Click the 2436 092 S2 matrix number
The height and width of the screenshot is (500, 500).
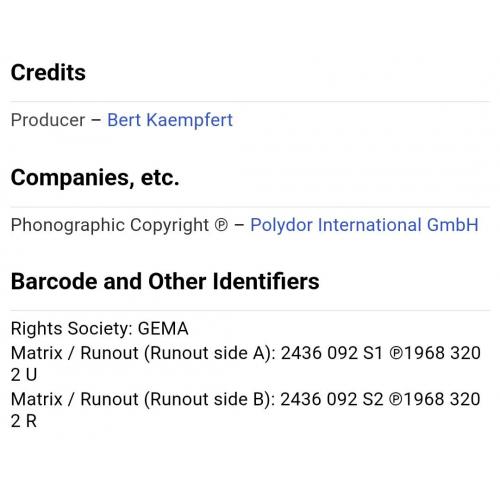331,399
